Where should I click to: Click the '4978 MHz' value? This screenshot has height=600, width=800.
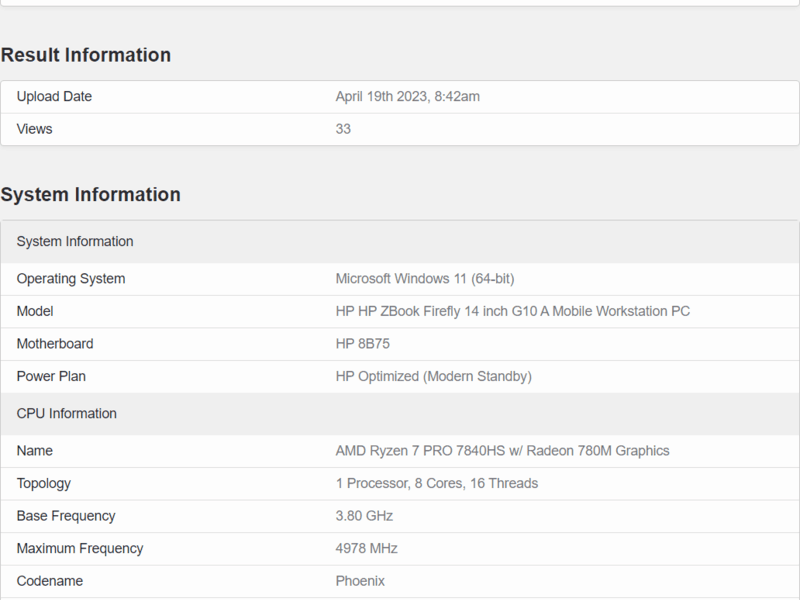tap(366, 548)
